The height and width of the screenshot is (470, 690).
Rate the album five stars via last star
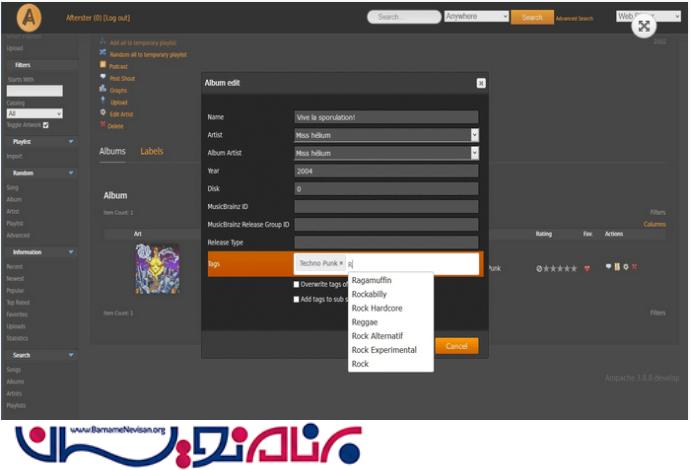[573, 268]
